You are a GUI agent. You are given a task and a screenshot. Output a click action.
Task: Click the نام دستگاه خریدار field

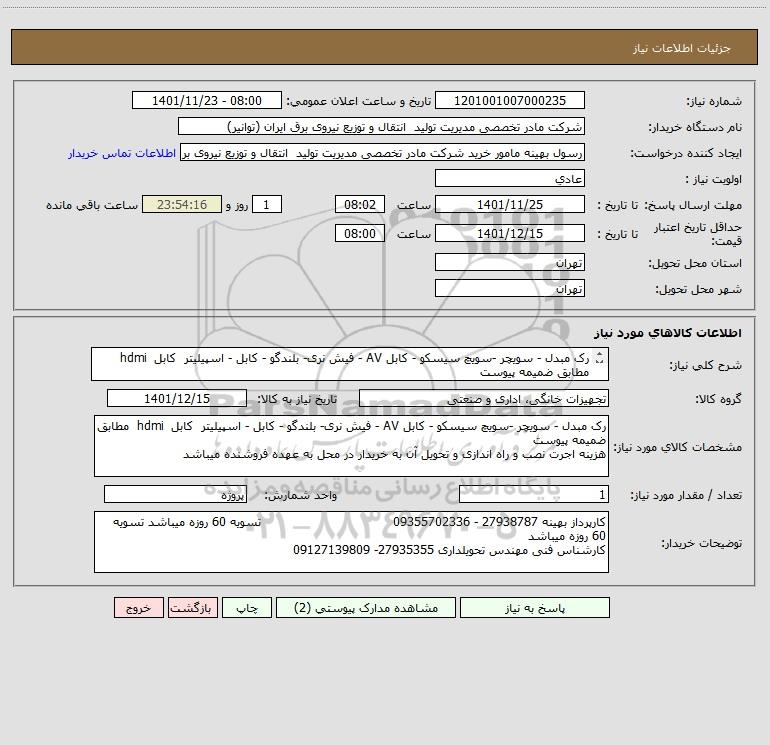[x=381, y=127]
